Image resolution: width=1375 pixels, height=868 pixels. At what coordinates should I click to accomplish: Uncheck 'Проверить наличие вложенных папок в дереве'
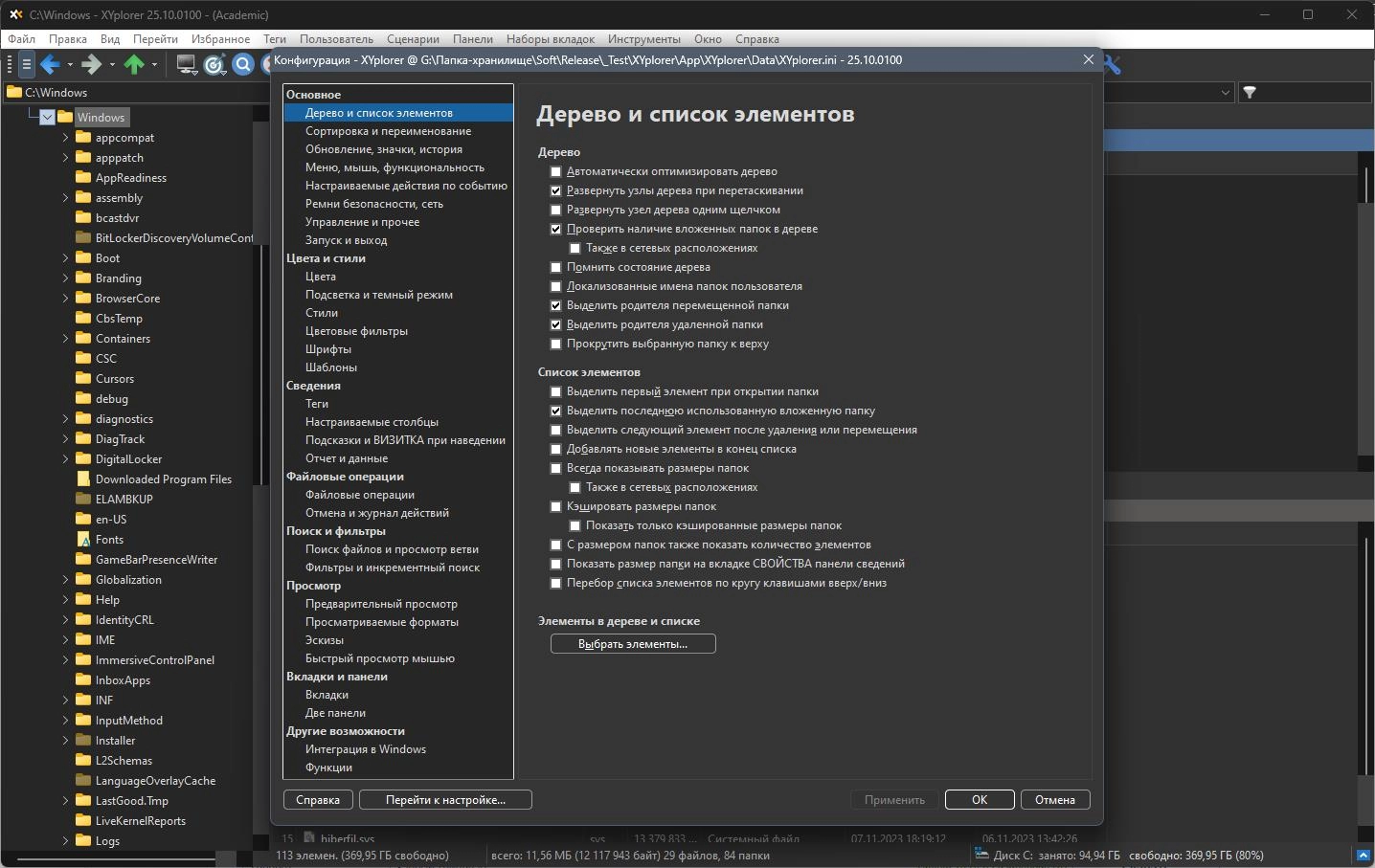click(555, 229)
